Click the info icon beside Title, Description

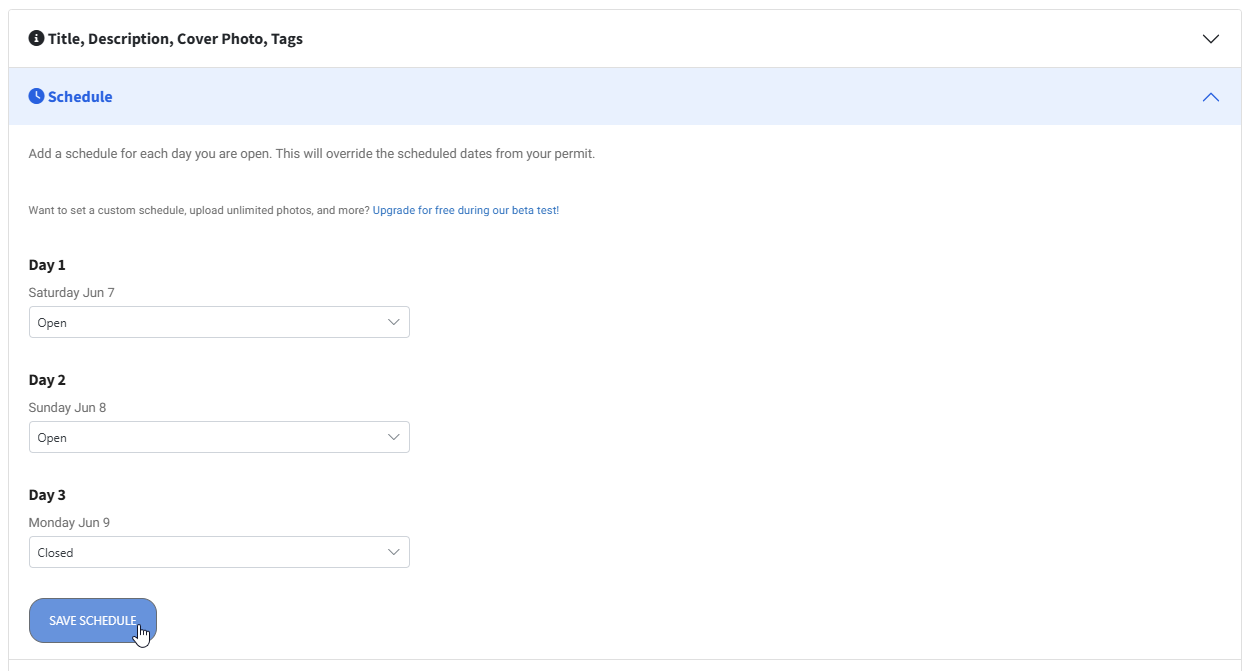click(36, 39)
